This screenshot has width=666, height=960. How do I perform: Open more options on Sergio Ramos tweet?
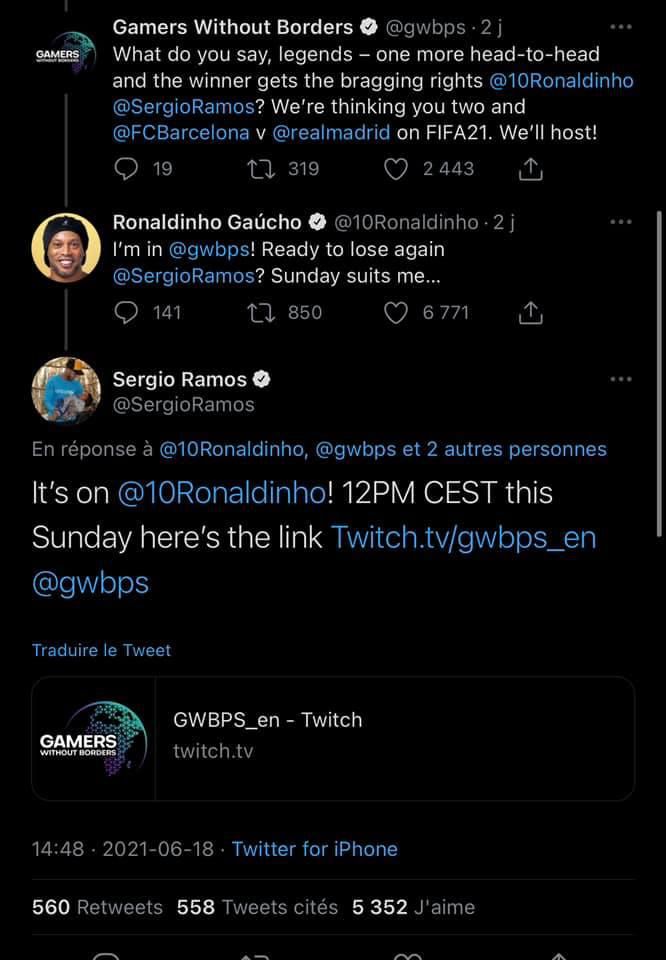pyautogui.click(x=620, y=379)
